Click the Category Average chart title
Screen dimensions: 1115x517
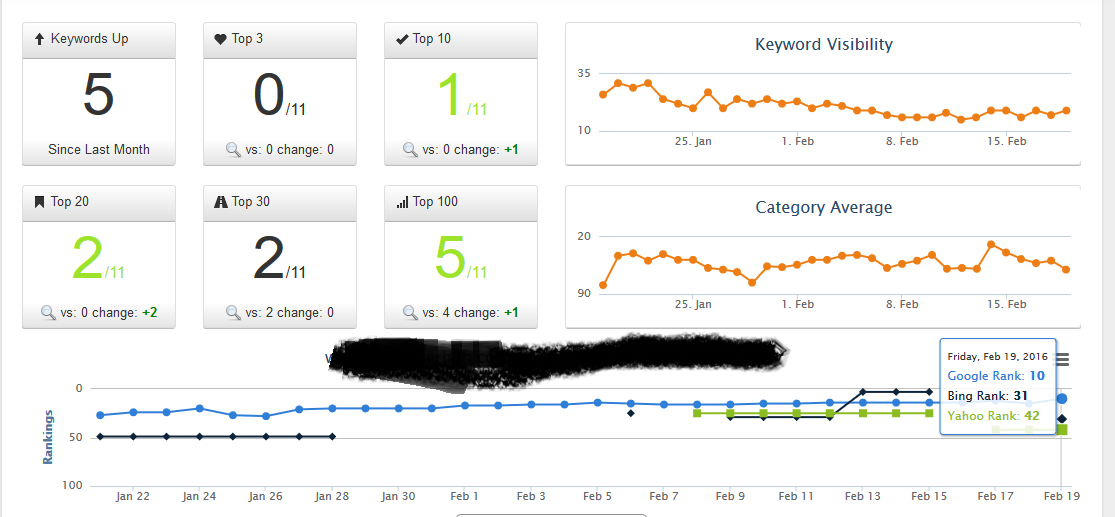(x=823, y=208)
